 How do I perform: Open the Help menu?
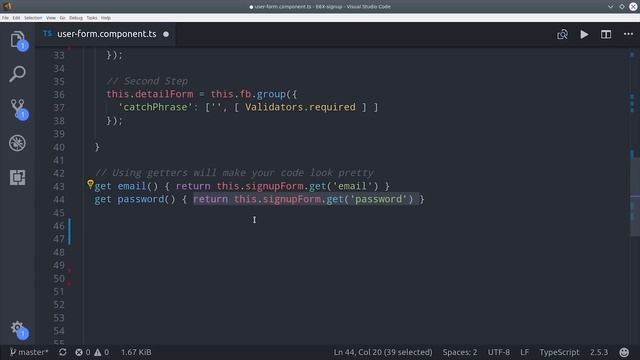tap(106, 18)
